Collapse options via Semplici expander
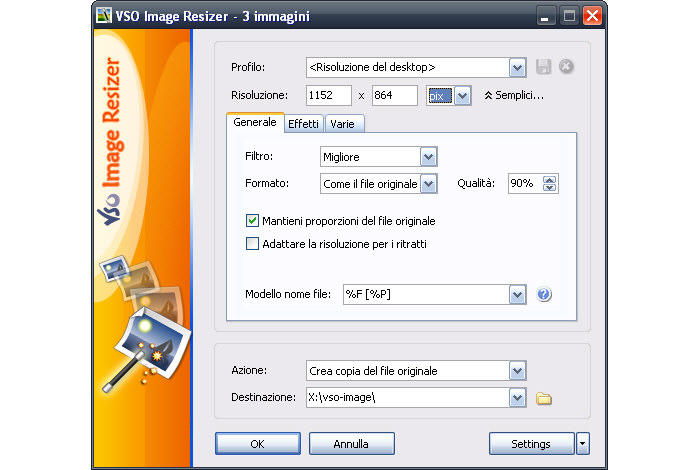 coord(514,95)
